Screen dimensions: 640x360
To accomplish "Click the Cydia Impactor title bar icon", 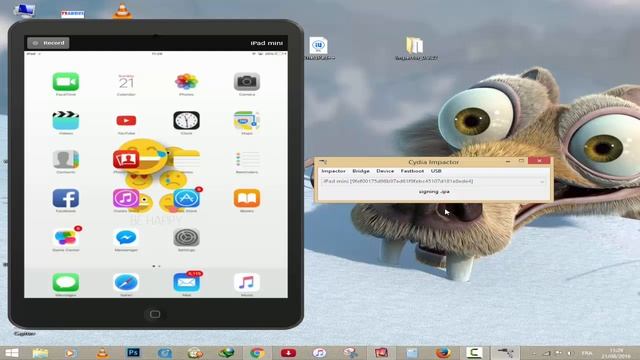I will coord(323,162).
